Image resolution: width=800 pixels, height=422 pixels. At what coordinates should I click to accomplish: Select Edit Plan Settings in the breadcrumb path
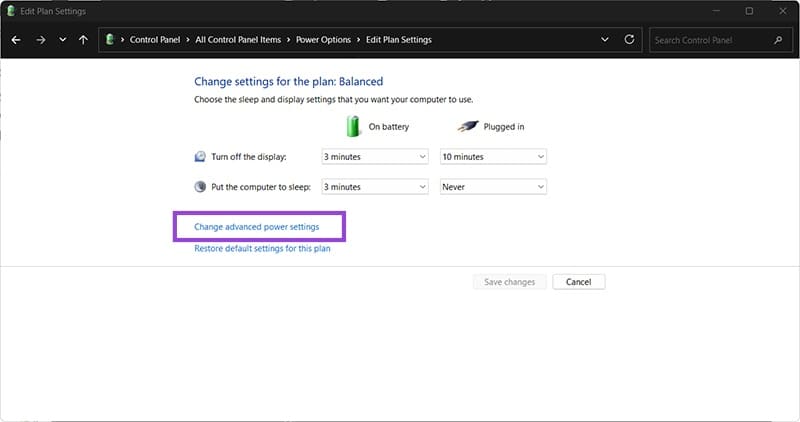pos(398,40)
